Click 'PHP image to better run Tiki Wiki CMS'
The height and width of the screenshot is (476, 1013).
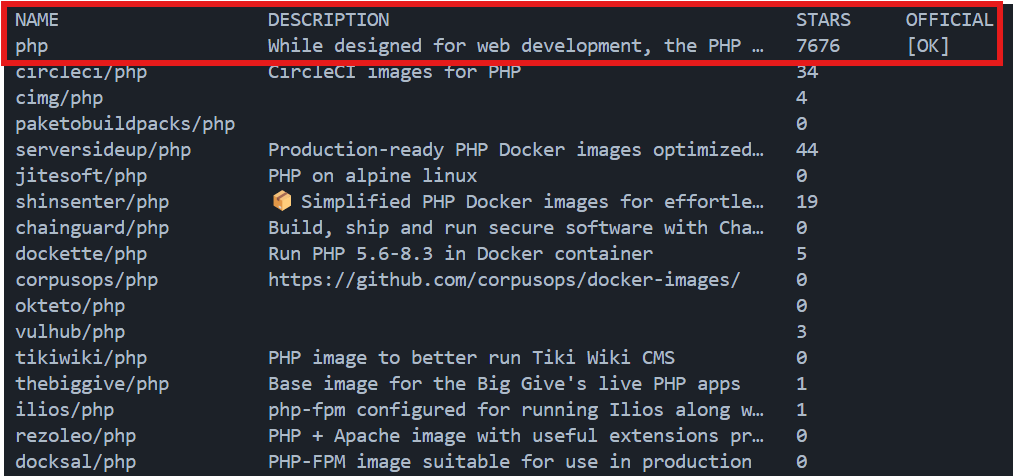(472, 357)
